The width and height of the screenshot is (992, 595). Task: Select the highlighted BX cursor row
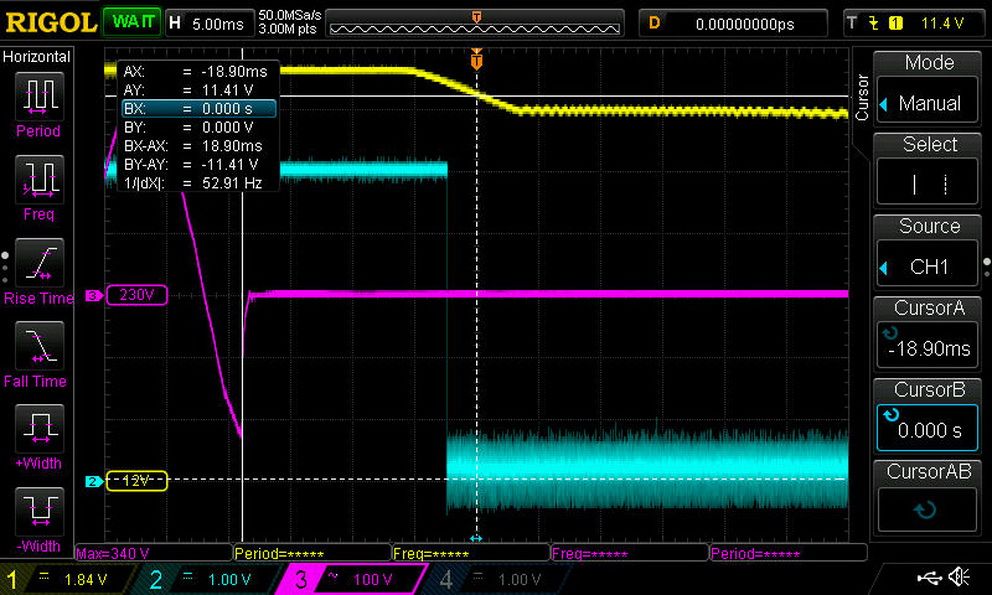coord(199,109)
